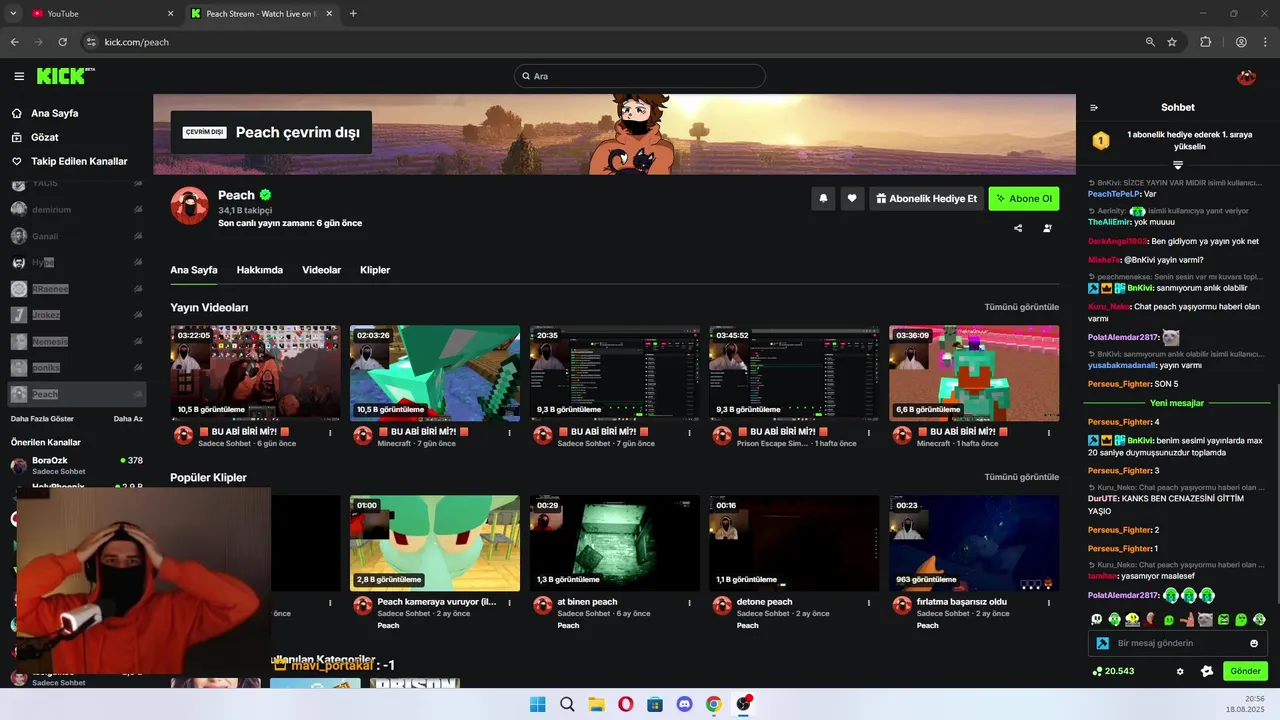
Task: Open the profile avatar at top right
Action: pos(1246,77)
